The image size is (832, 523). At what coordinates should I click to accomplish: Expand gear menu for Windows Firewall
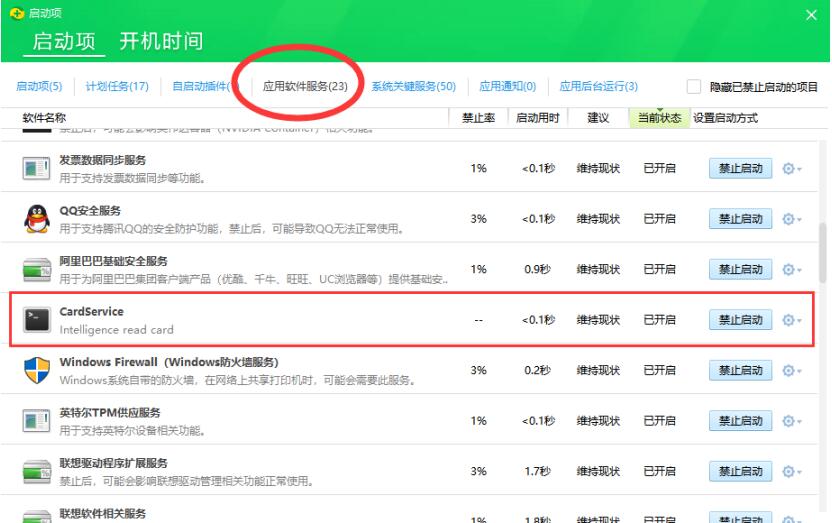click(790, 370)
